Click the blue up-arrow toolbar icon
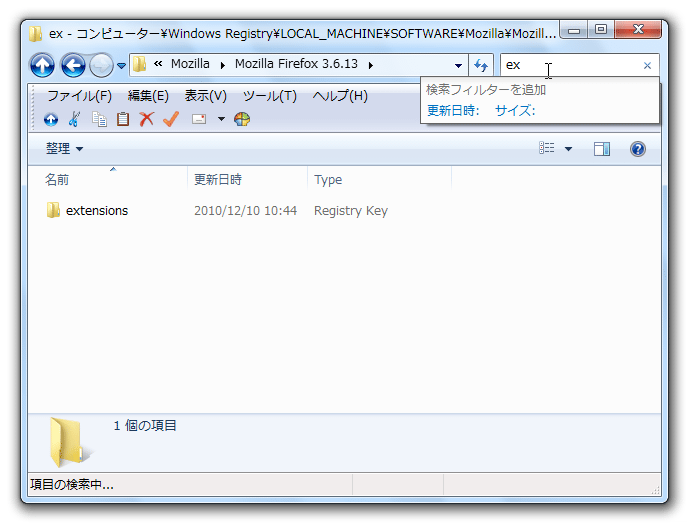The height and width of the screenshot is (526, 692). (x=51, y=119)
